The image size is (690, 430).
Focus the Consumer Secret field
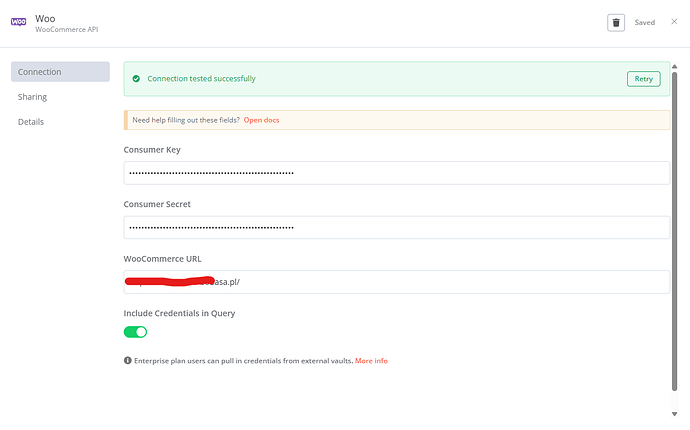point(396,228)
